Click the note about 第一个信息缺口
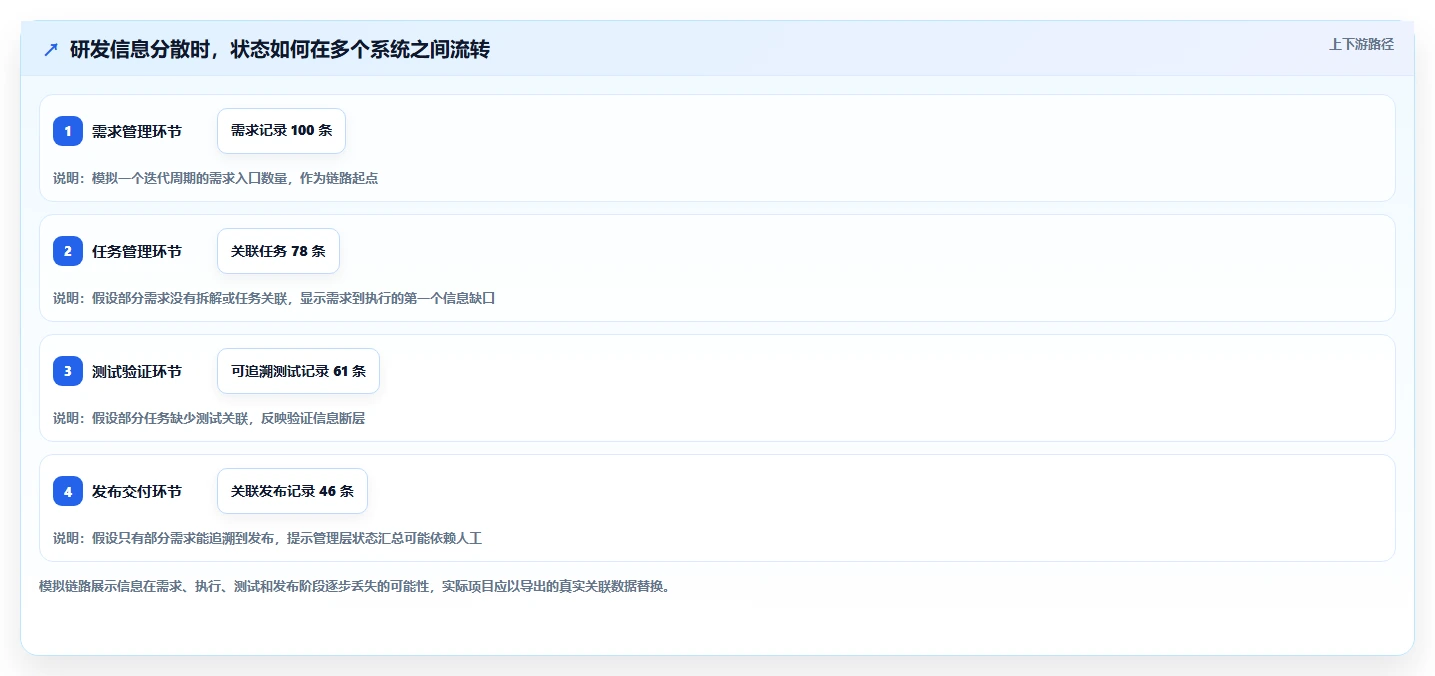This screenshot has height=676, width=1435. 274,298
